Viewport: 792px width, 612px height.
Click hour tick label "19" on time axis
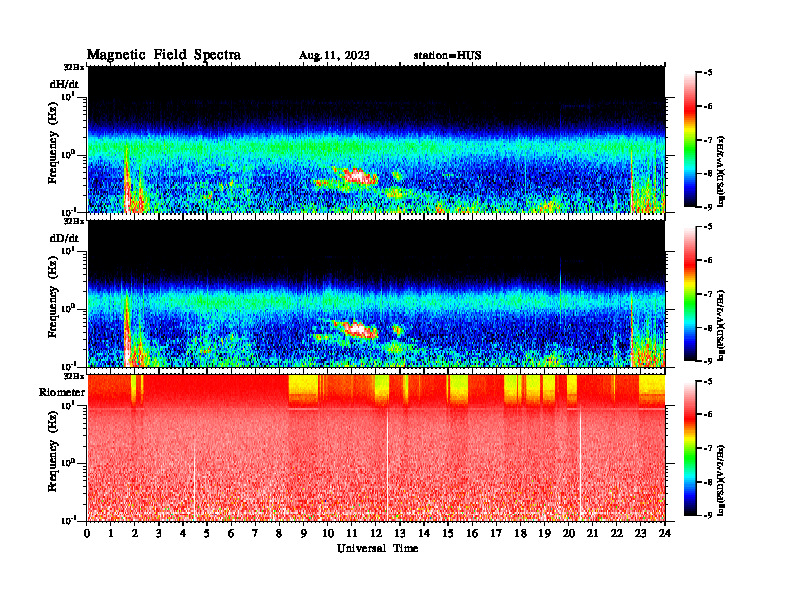(544, 534)
